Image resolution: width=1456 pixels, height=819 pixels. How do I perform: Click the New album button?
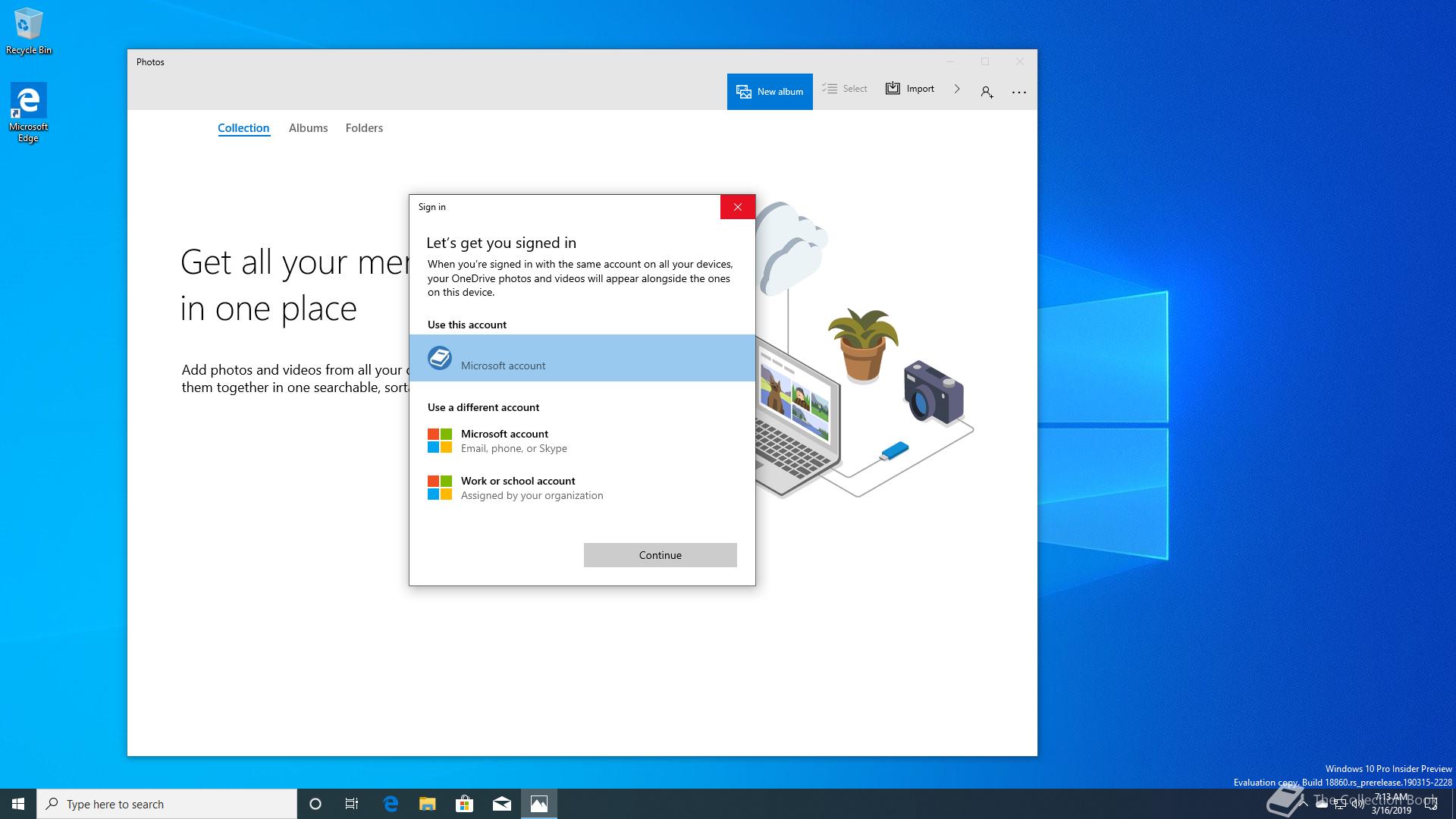770,92
